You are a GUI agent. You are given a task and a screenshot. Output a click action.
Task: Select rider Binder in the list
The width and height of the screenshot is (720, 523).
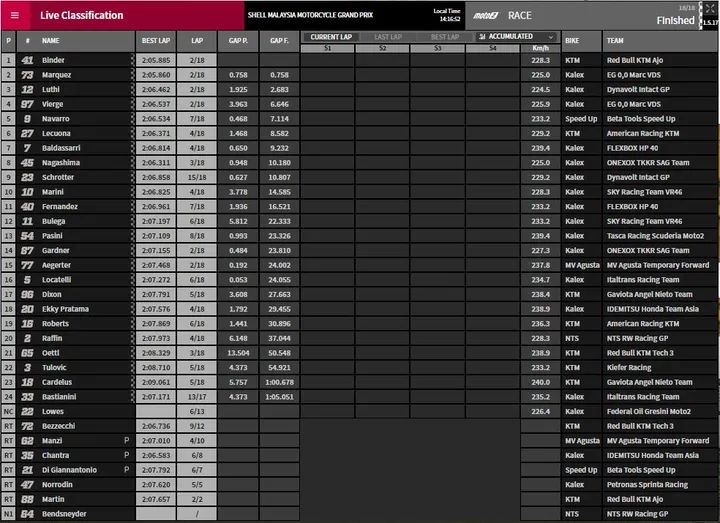(x=53, y=60)
